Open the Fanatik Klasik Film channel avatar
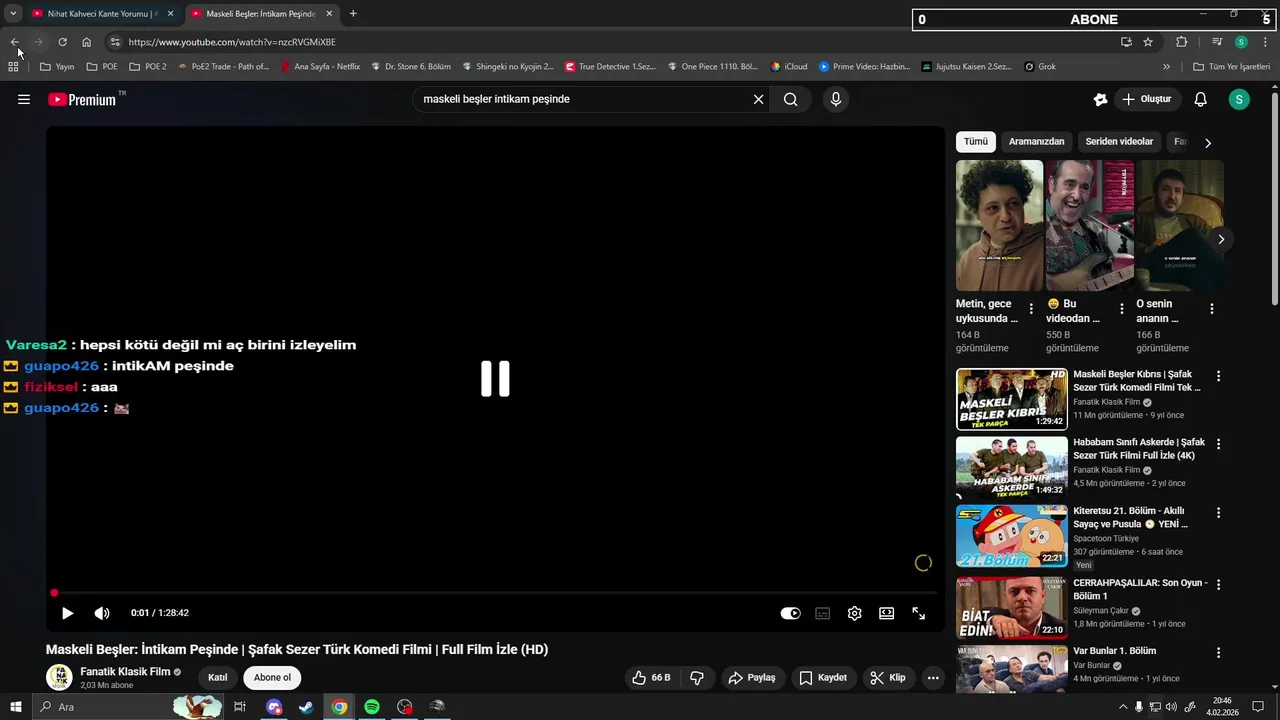1280x720 pixels. point(59,677)
